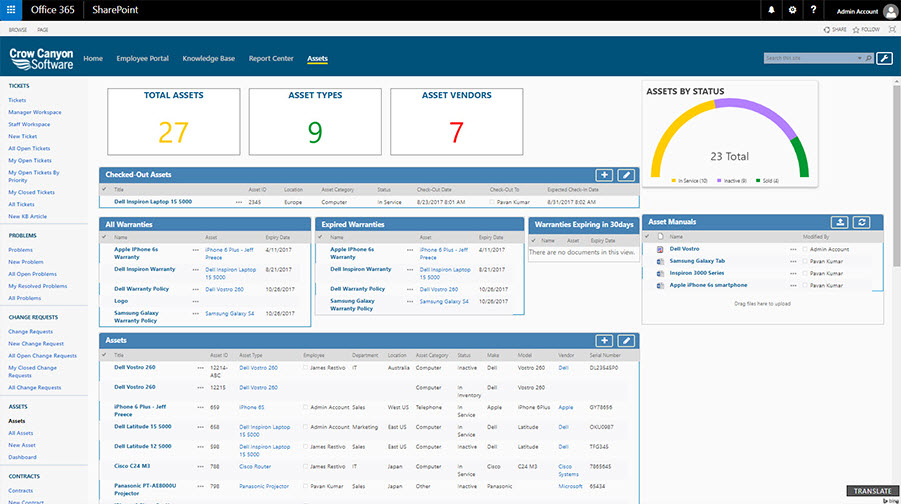
Task: Open help question mark icon
Action: 813,10
